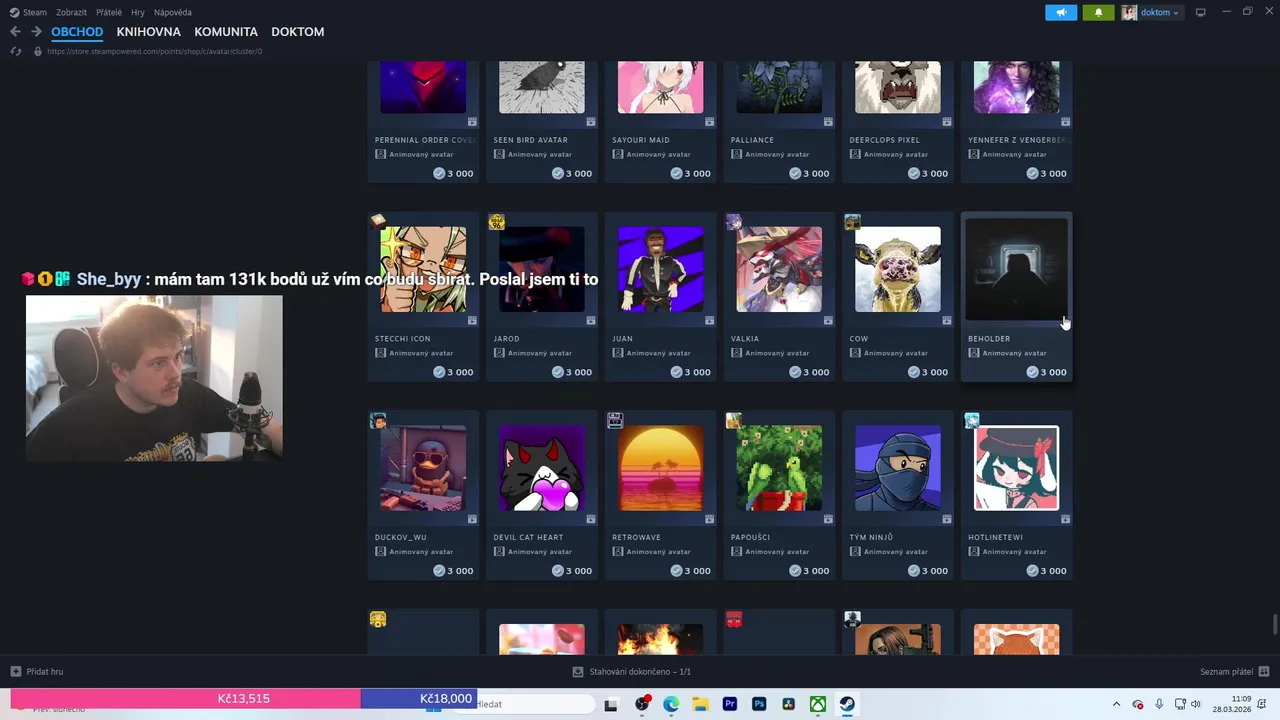Switch to the KNIHOVNA tab

click(x=148, y=32)
